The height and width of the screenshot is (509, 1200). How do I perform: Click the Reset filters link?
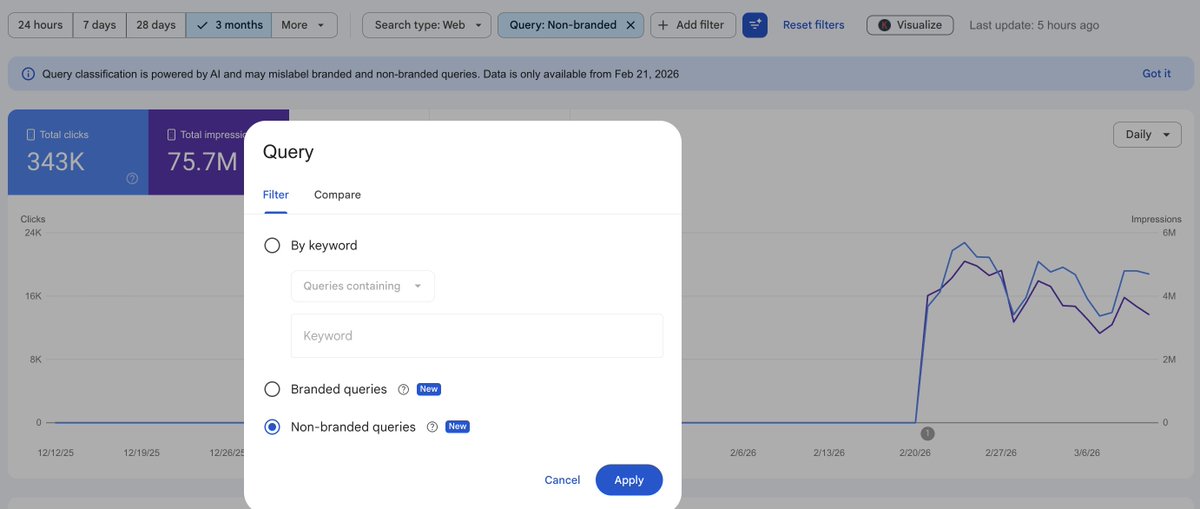813,25
